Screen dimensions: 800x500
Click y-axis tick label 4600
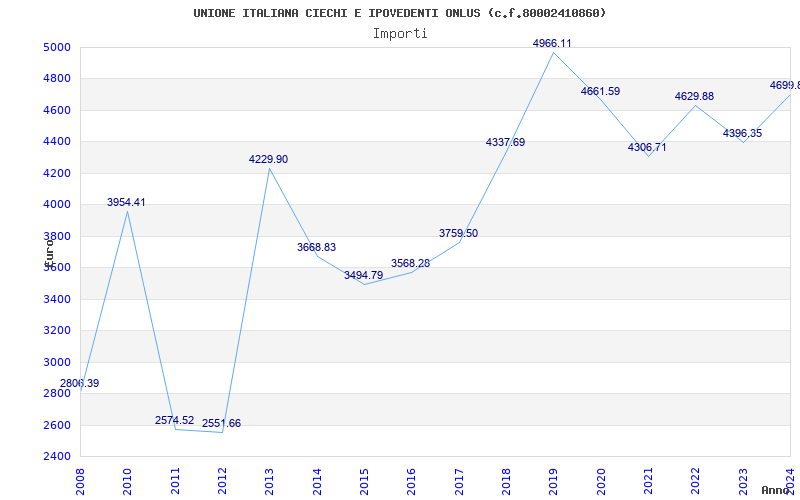(57, 110)
